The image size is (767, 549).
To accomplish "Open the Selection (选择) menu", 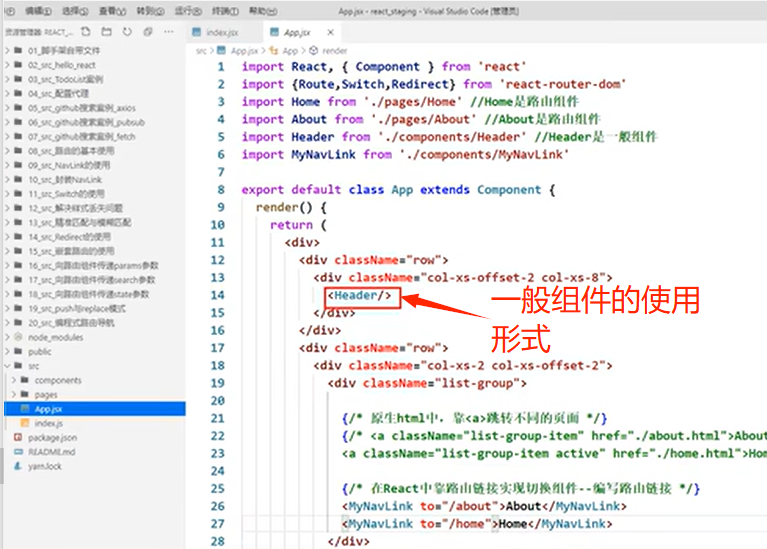I will point(75,11).
